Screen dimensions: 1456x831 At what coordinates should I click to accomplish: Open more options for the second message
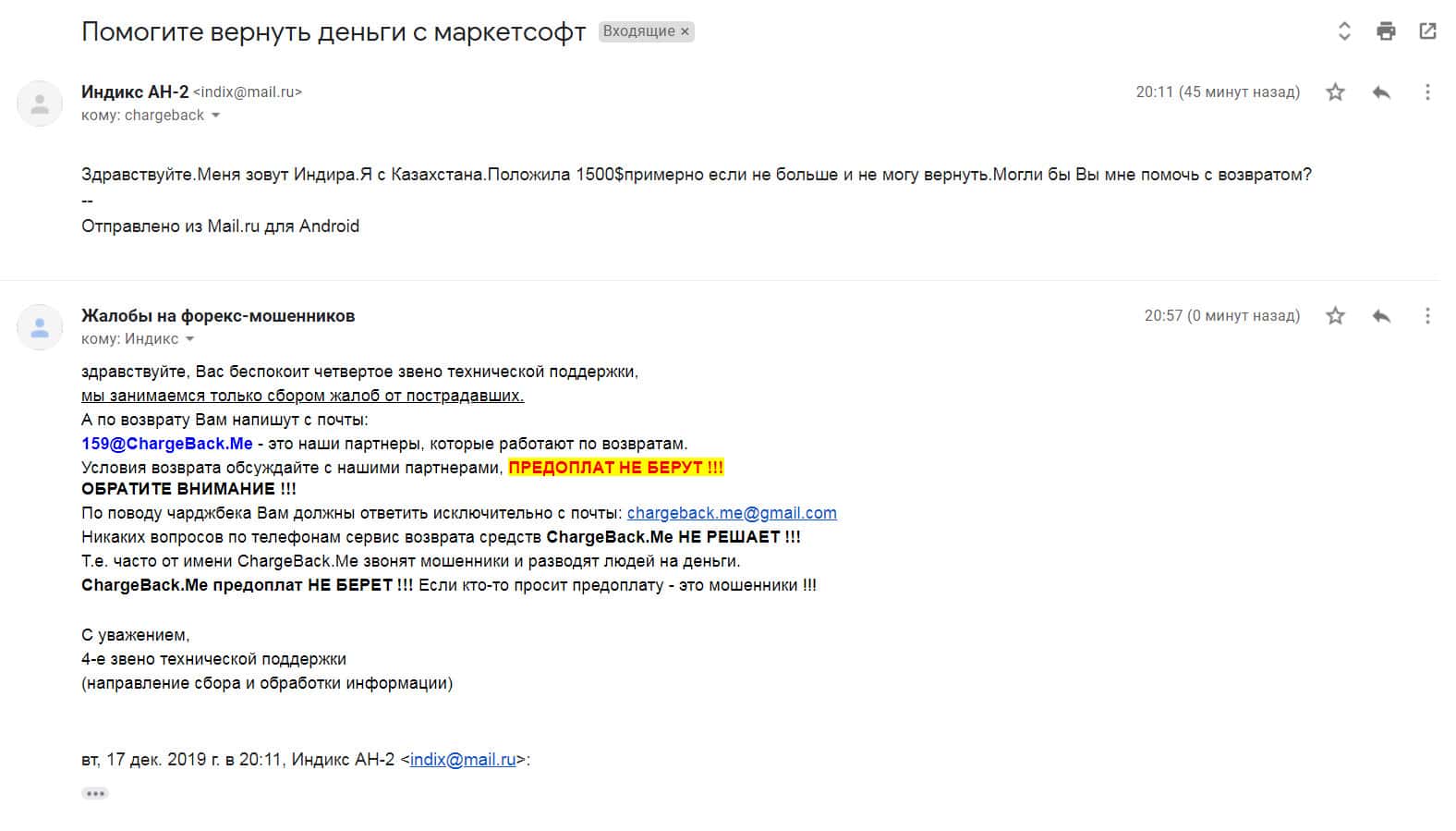[1427, 316]
